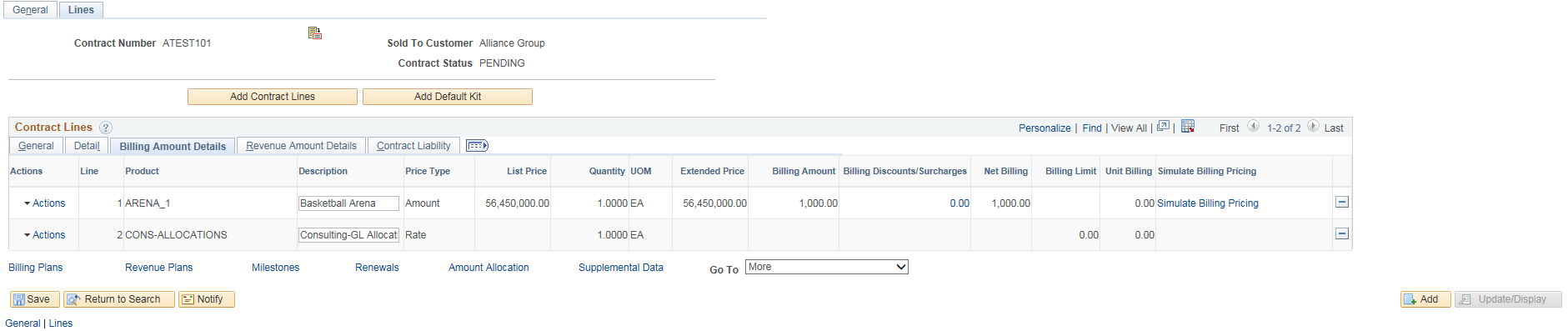Open the Renewals link

coord(377,268)
